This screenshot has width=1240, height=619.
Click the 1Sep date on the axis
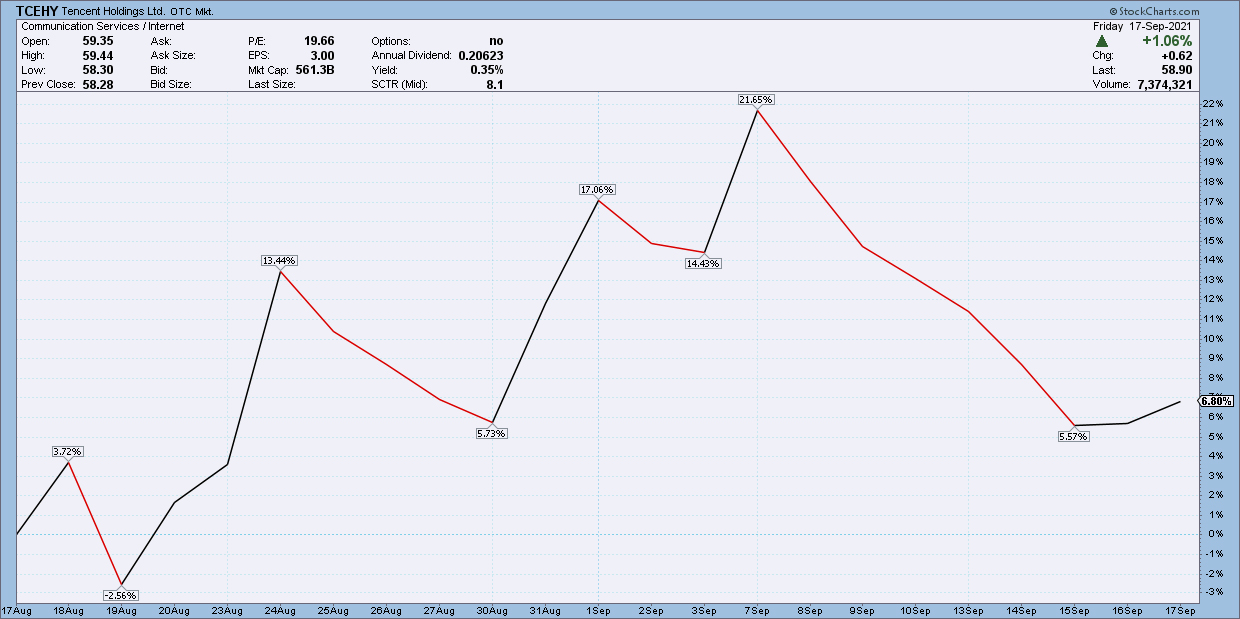(598, 609)
